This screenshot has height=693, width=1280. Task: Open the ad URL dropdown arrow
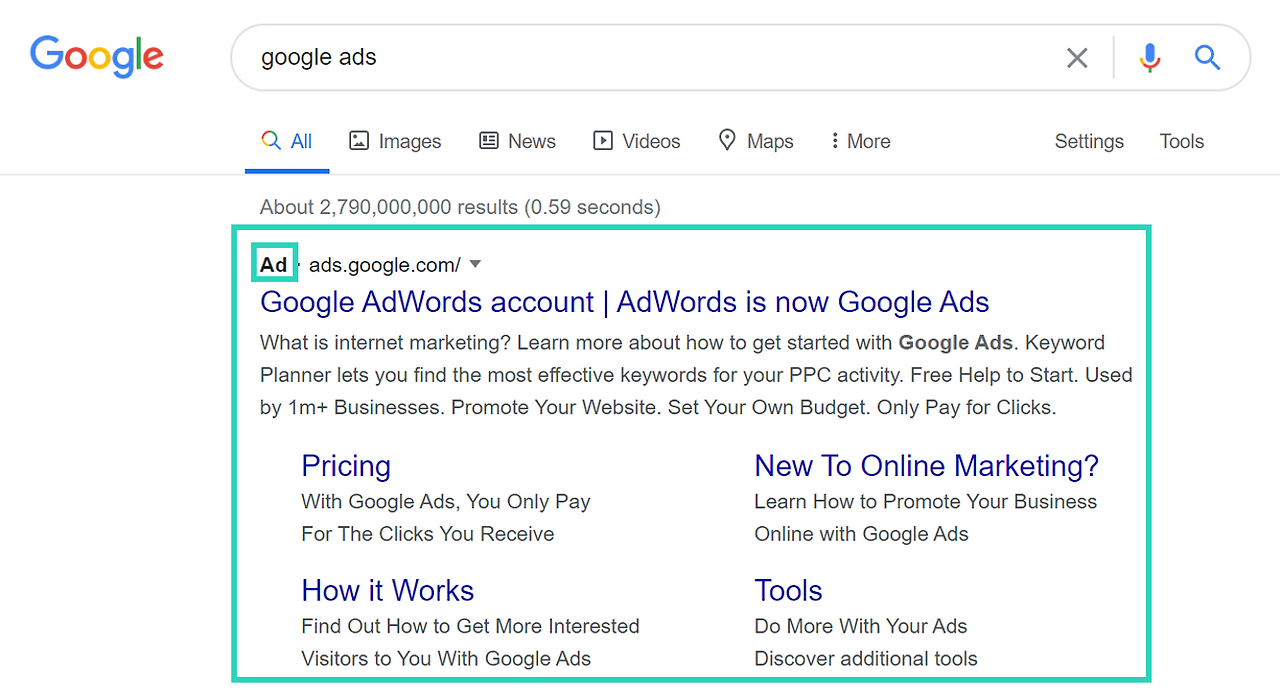[x=475, y=263]
